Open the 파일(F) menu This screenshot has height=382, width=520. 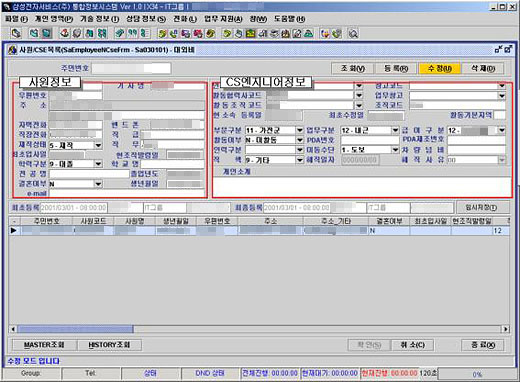pyautogui.click(x=16, y=19)
